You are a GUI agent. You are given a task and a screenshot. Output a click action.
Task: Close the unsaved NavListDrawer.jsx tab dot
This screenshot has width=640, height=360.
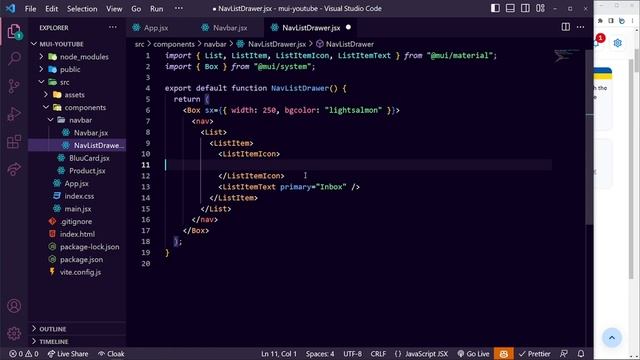coord(348,27)
